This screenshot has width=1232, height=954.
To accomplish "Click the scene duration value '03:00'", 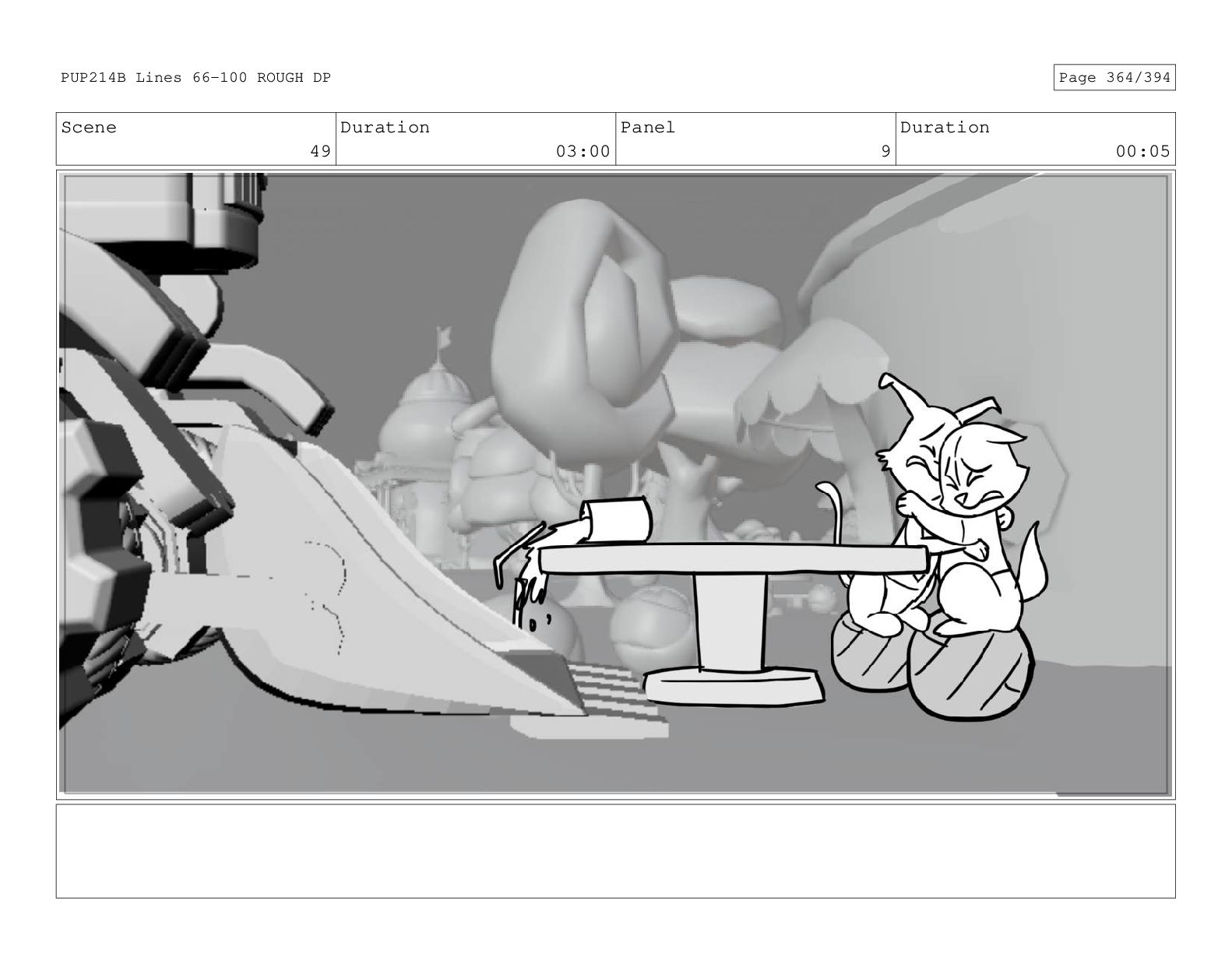I will (583, 151).
